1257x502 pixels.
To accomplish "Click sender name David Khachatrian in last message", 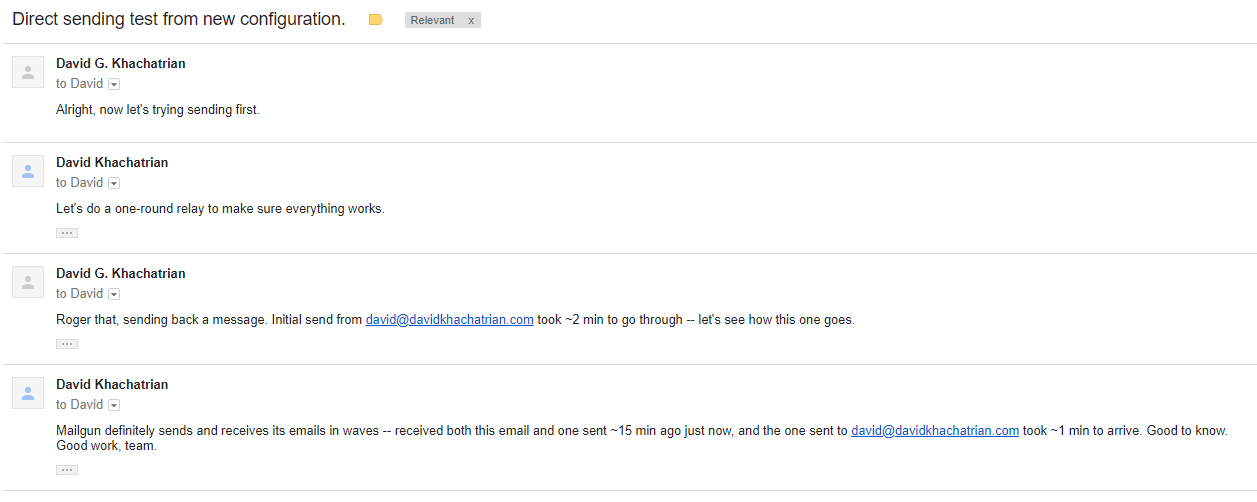I will (x=112, y=384).
